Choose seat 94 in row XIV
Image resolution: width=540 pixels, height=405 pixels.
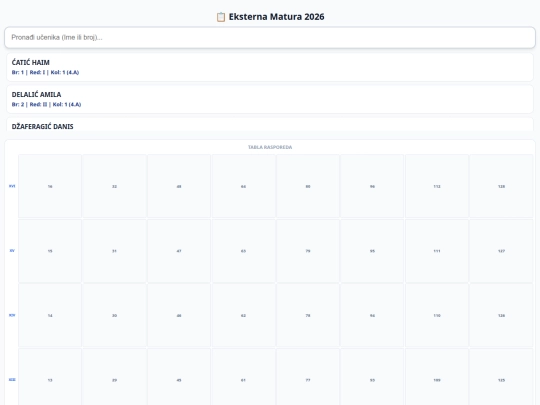coord(372,315)
